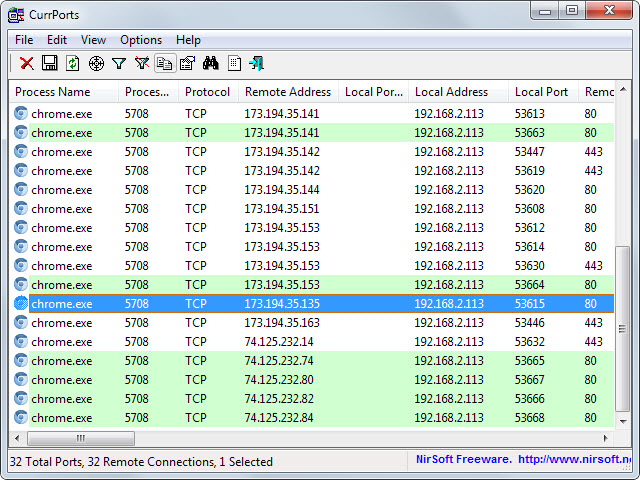Click chrome icon in selected row port 53615
640x480 pixels.
click(21, 303)
